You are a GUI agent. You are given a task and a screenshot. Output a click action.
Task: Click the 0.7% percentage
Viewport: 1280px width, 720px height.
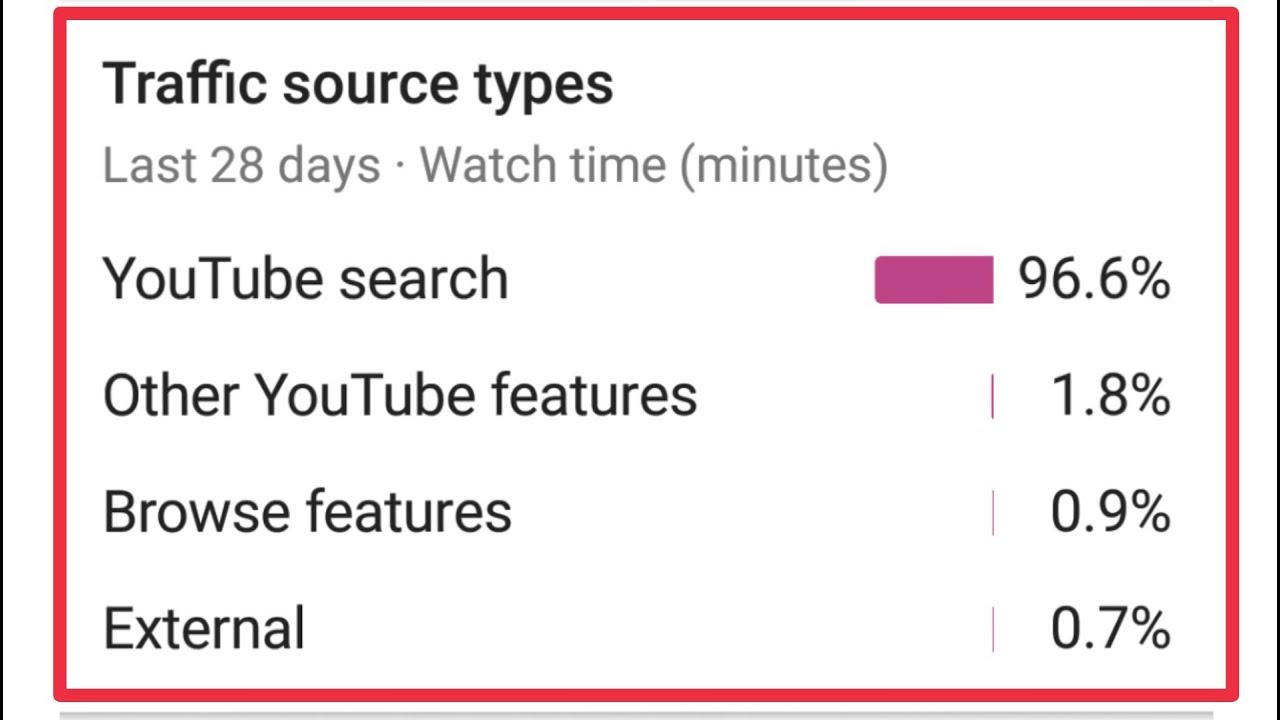(x=1110, y=629)
